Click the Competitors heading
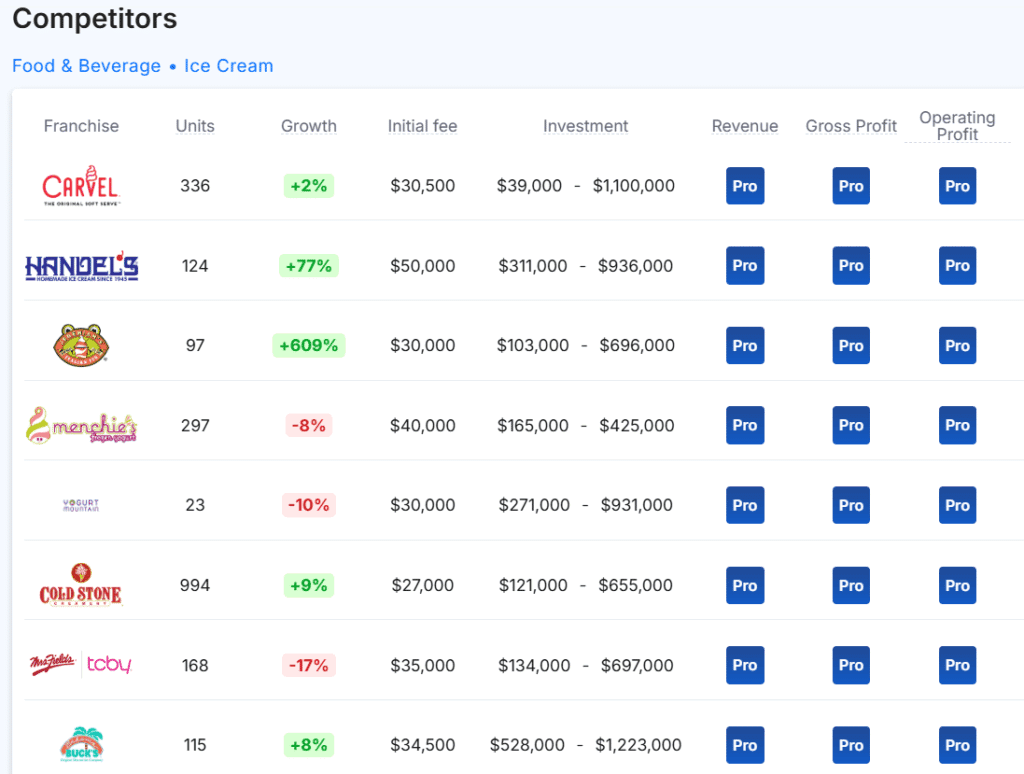This screenshot has width=1024, height=774. [95, 18]
